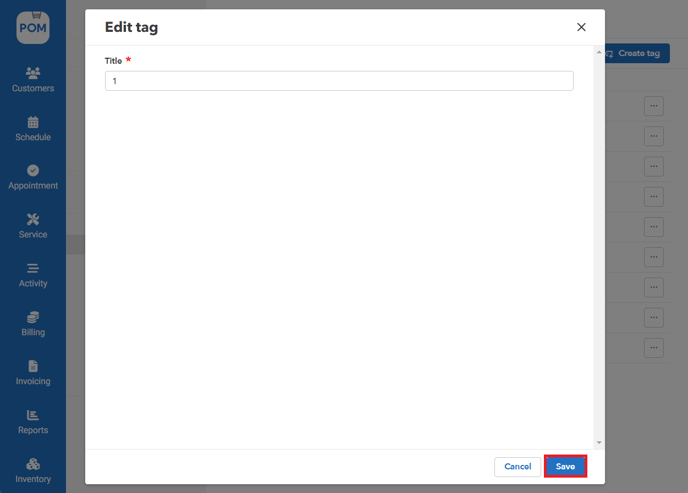
Task: Select the Activity list icon
Action: click(33, 268)
